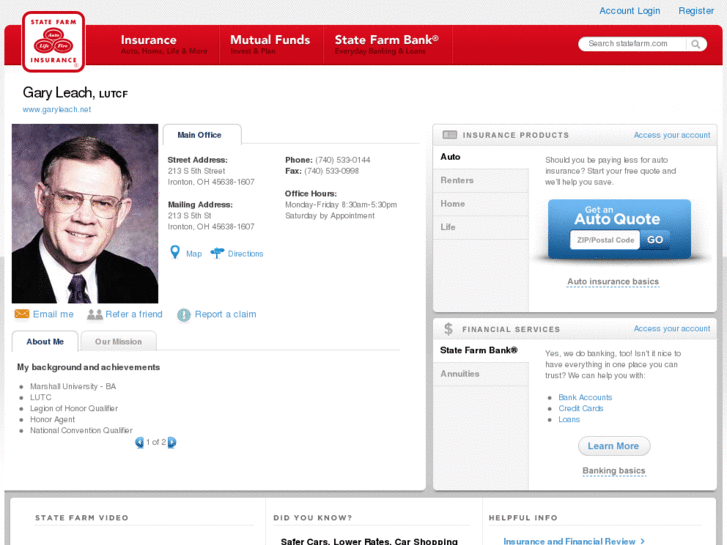Open the www.garyleach.net website link
This screenshot has height=545, width=727.
tap(57, 109)
